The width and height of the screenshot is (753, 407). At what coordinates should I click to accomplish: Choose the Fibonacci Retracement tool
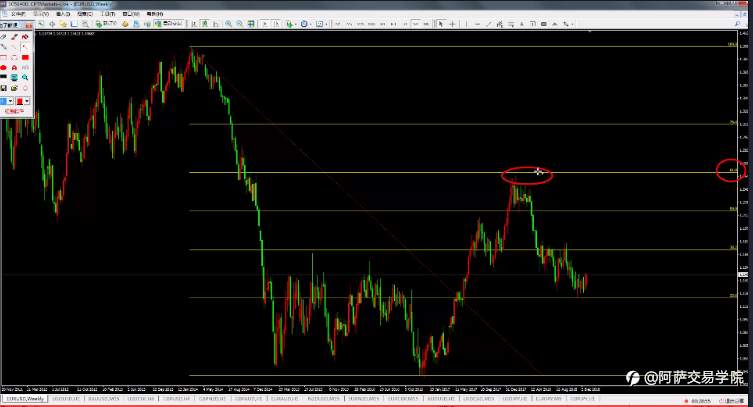pos(511,24)
